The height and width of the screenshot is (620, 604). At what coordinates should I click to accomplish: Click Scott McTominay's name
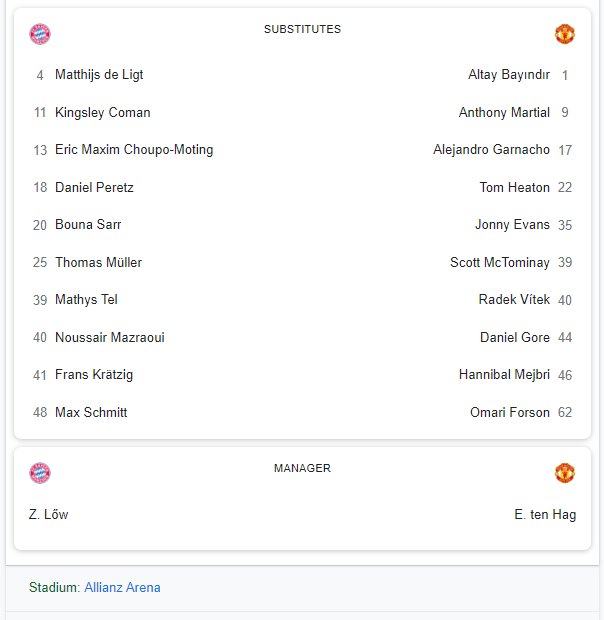pos(499,263)
